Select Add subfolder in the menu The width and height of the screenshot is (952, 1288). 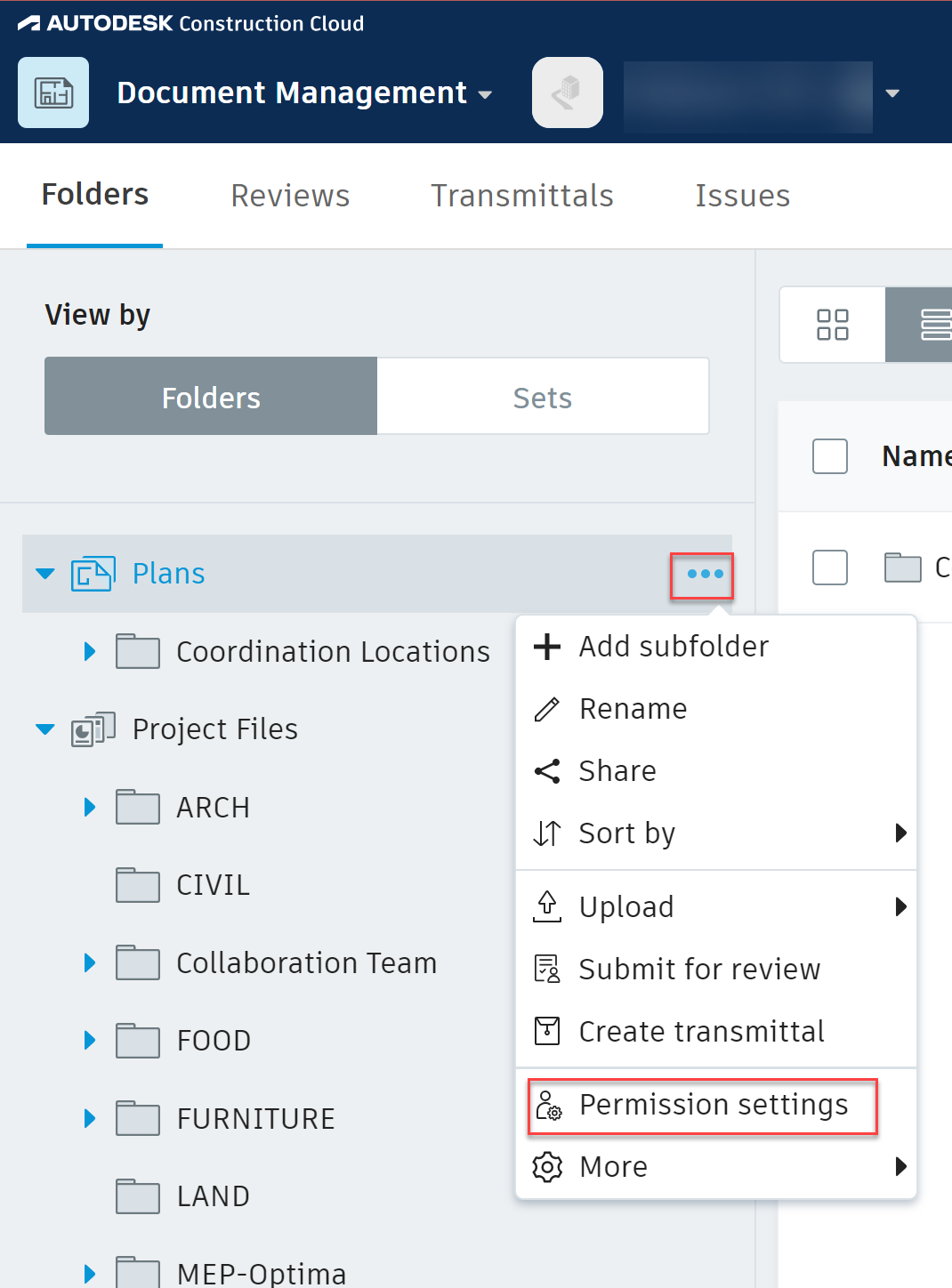pos(673,647)
